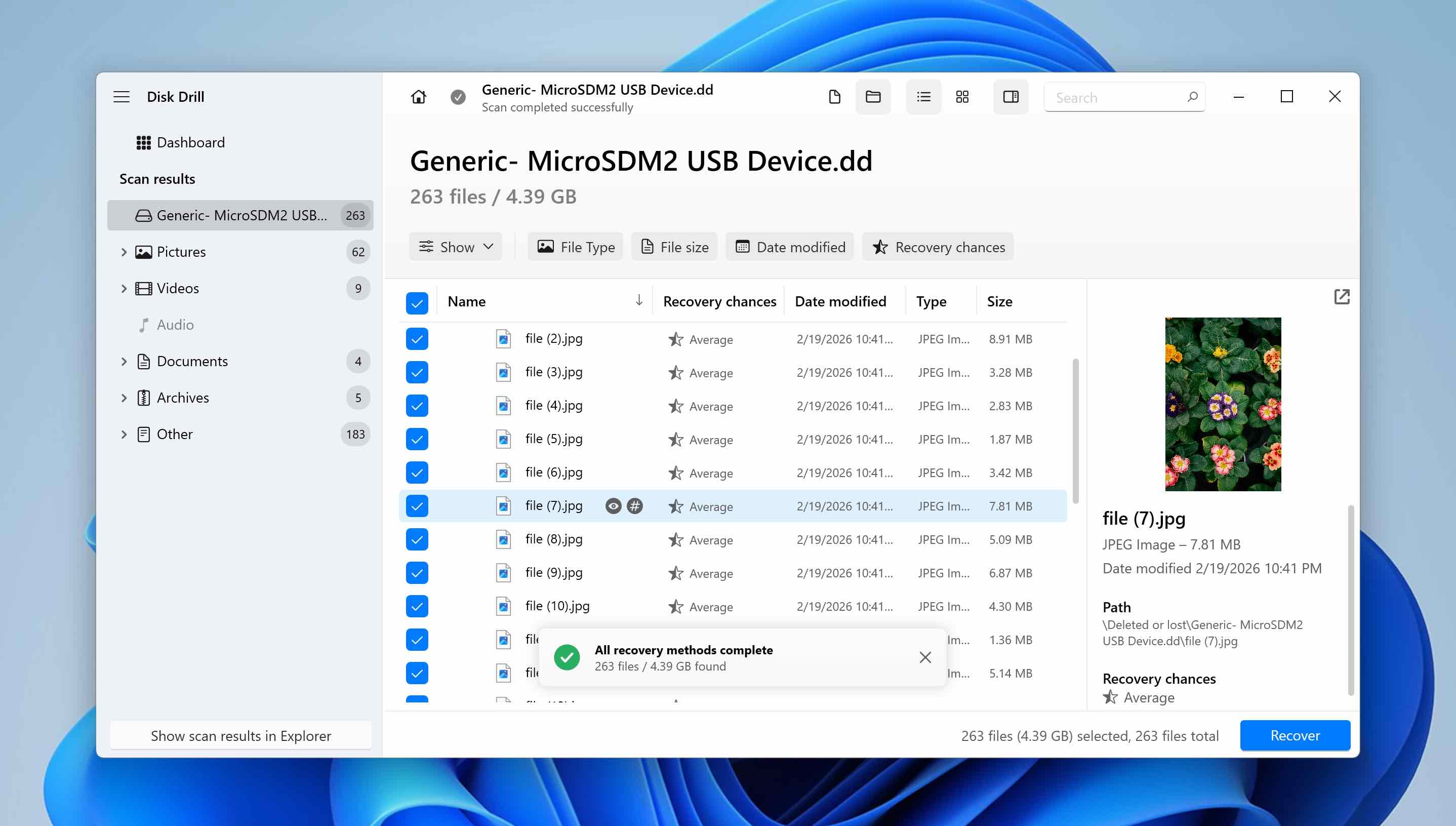Open the Show filter dropdown
Screen dimensions: 1456x826
point(455,247)
